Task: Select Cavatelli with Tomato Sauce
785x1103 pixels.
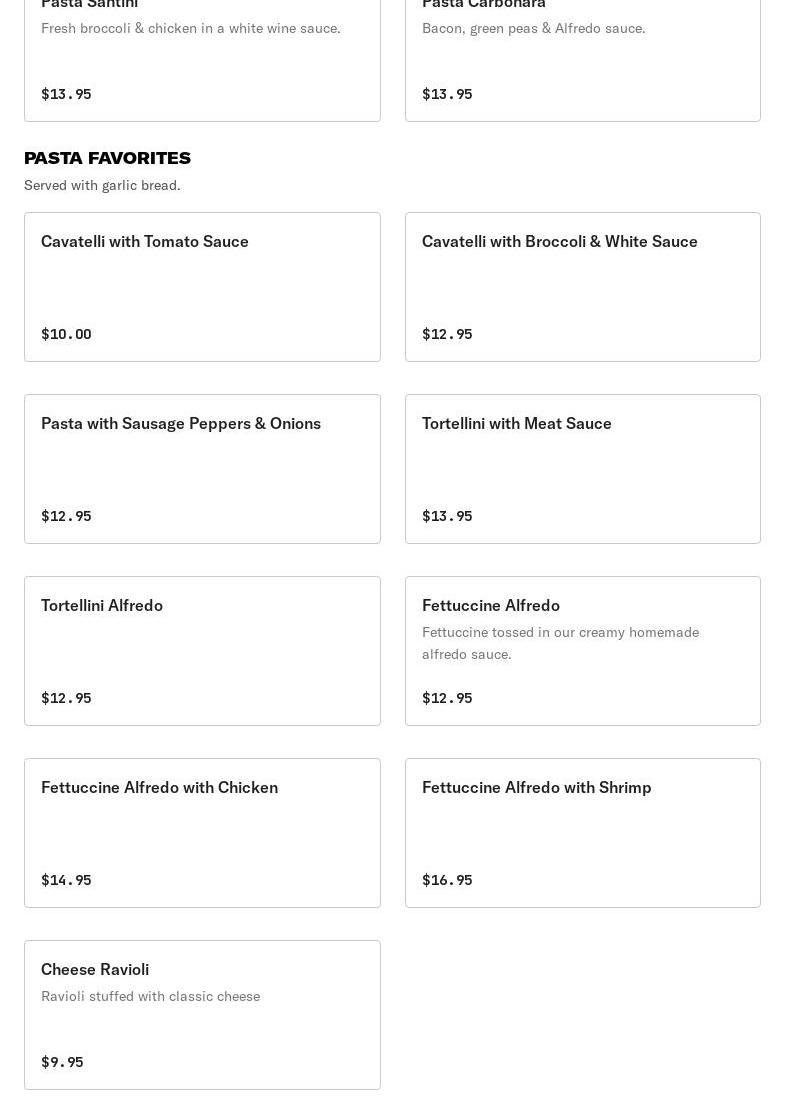Action: coord(203,287)
